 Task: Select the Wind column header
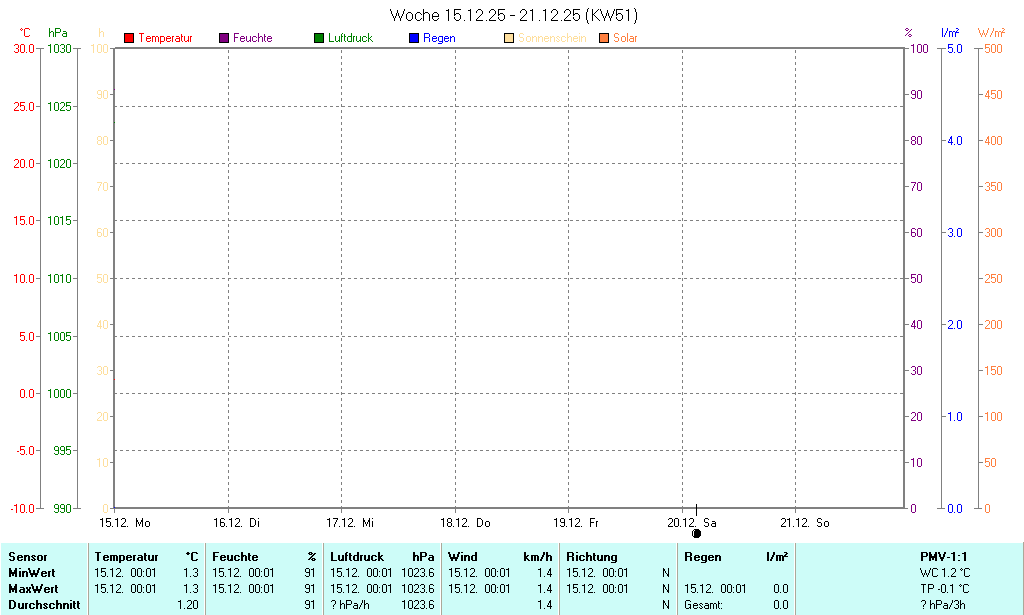(x=462, y=557)
